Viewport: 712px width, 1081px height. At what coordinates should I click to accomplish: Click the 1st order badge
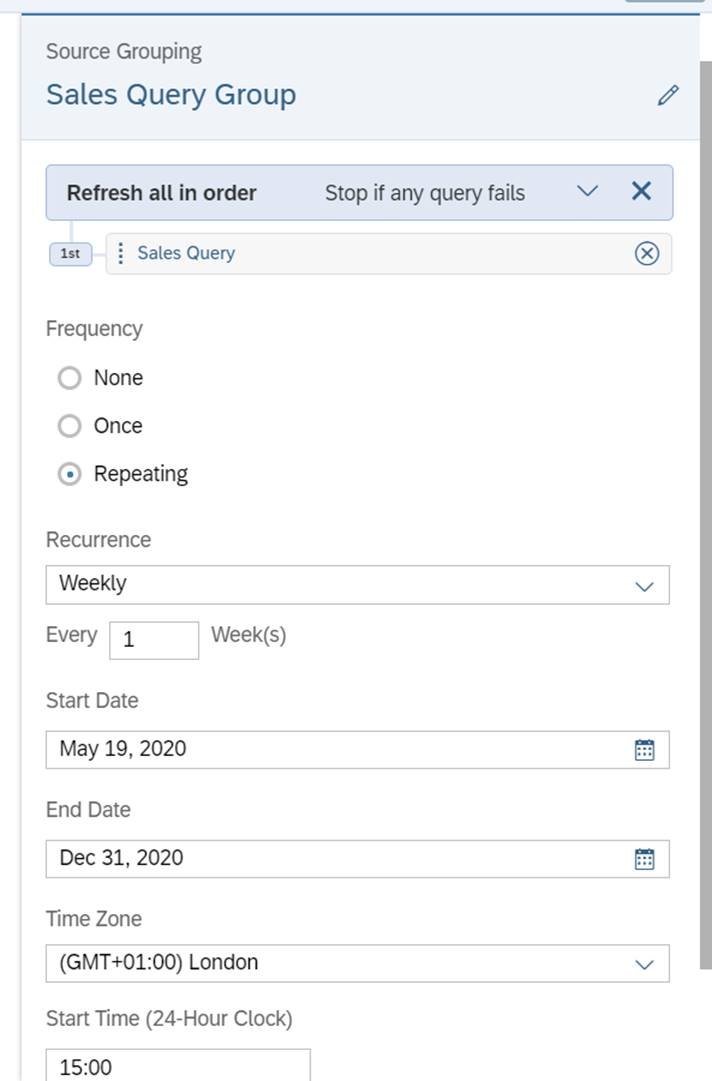(x=70, y=254)
